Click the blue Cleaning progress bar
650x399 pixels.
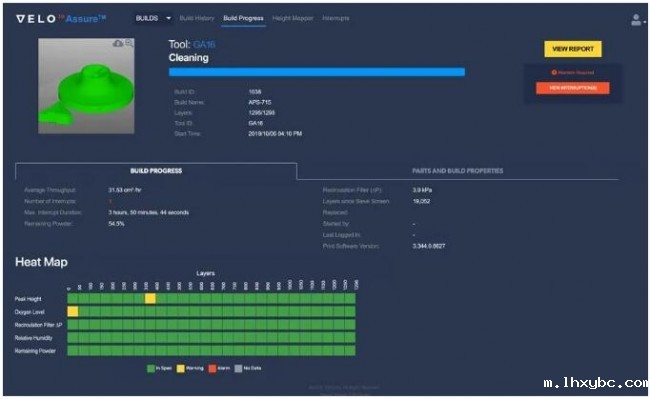317,72
